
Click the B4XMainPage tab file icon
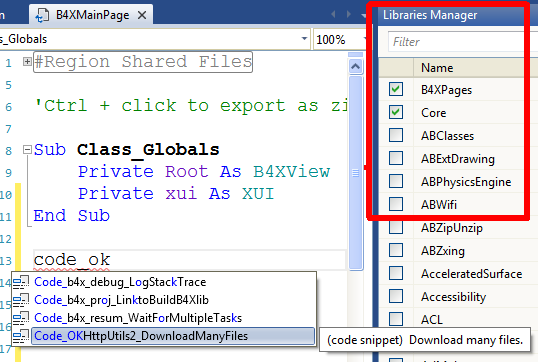(x=43, y=15)
